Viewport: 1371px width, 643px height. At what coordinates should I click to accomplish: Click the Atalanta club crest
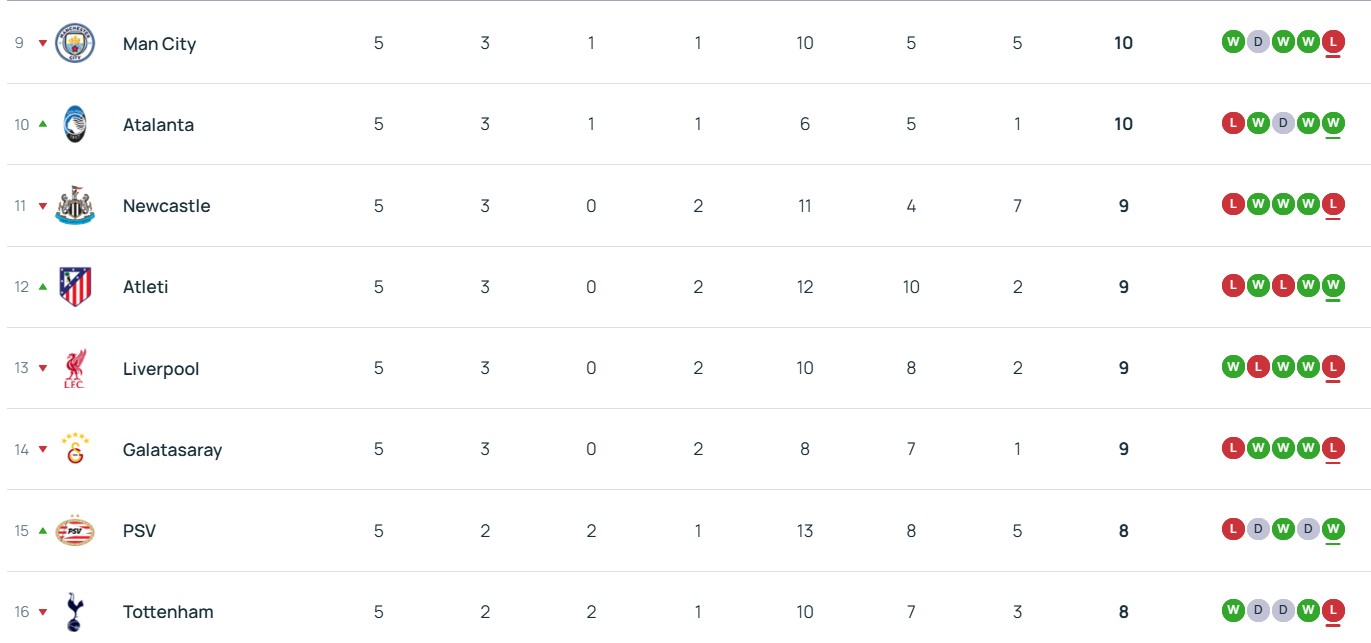[75, 124]
